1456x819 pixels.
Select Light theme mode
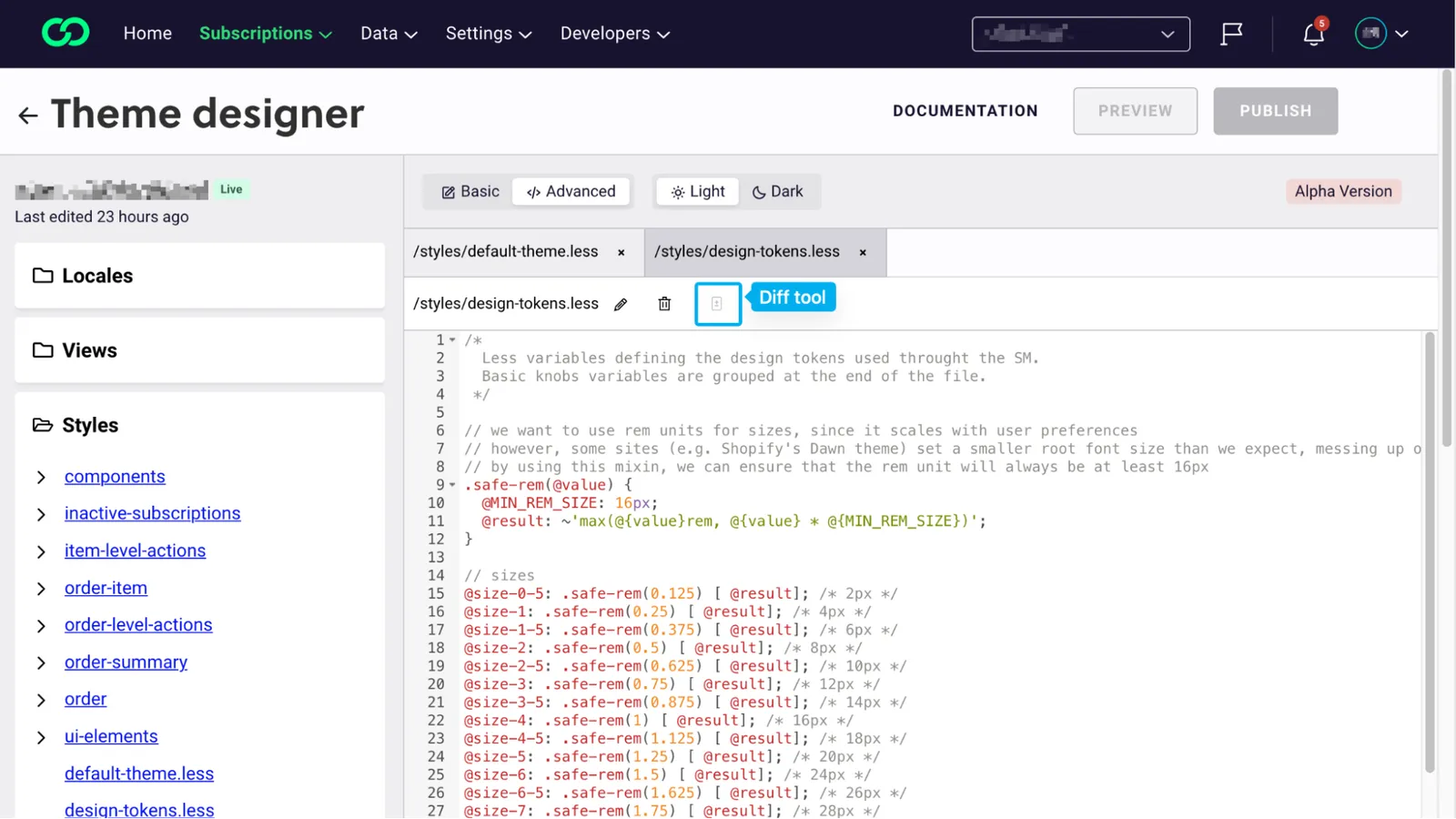[x=698, y=192]
